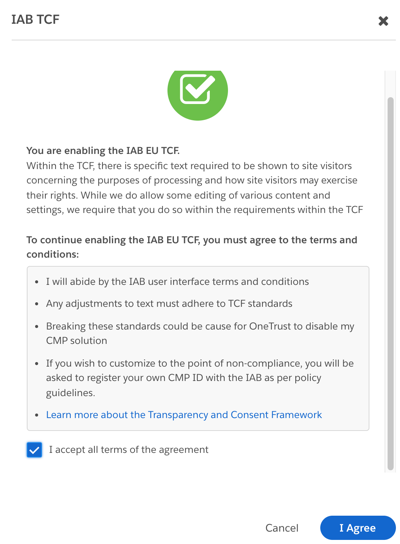Image resolution: width=400 pixels, height=544 pixels.
Task: Cancel enabling the IAB TCF
Action: (282, 528)
